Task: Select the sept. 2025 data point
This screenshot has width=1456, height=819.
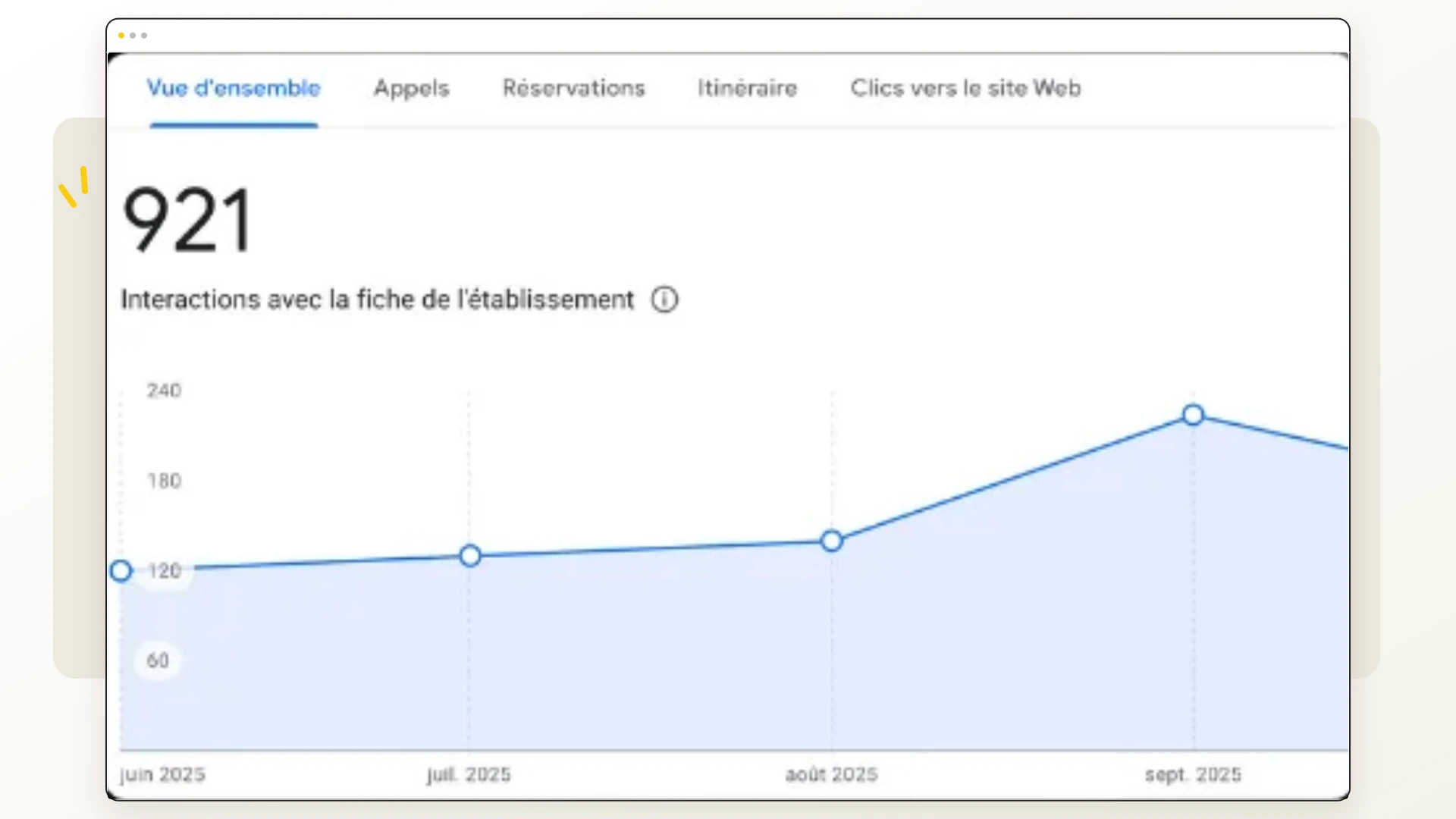Action: point(1193,415)
